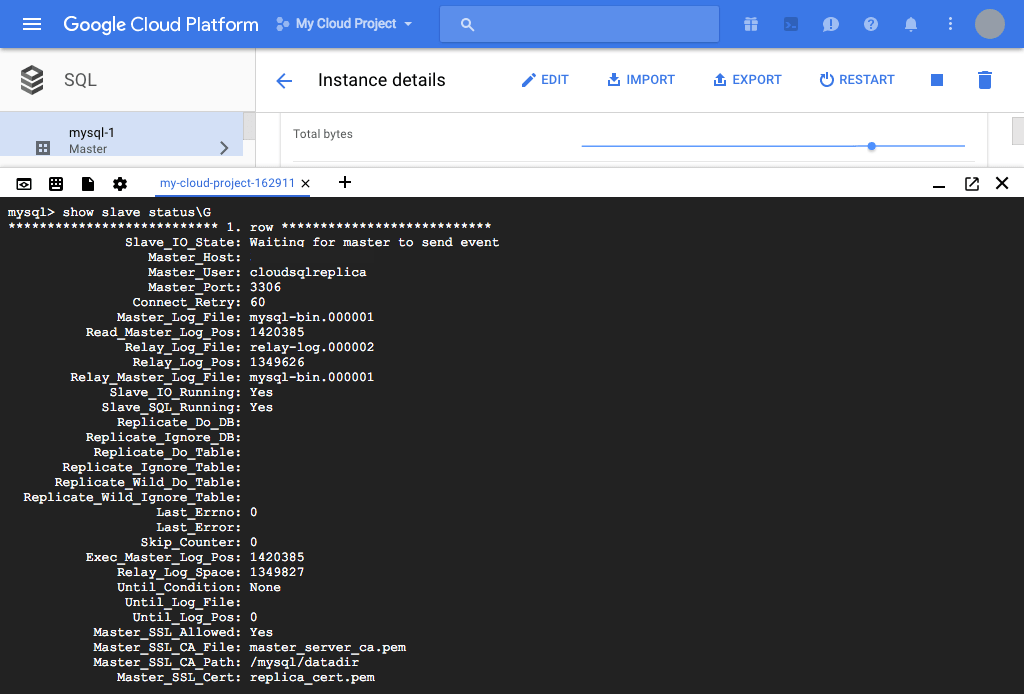Viewport: 1024px width, 694px height.
Task: Click the Total bytes chart slider handle
Action: click(x=871, y=146)
